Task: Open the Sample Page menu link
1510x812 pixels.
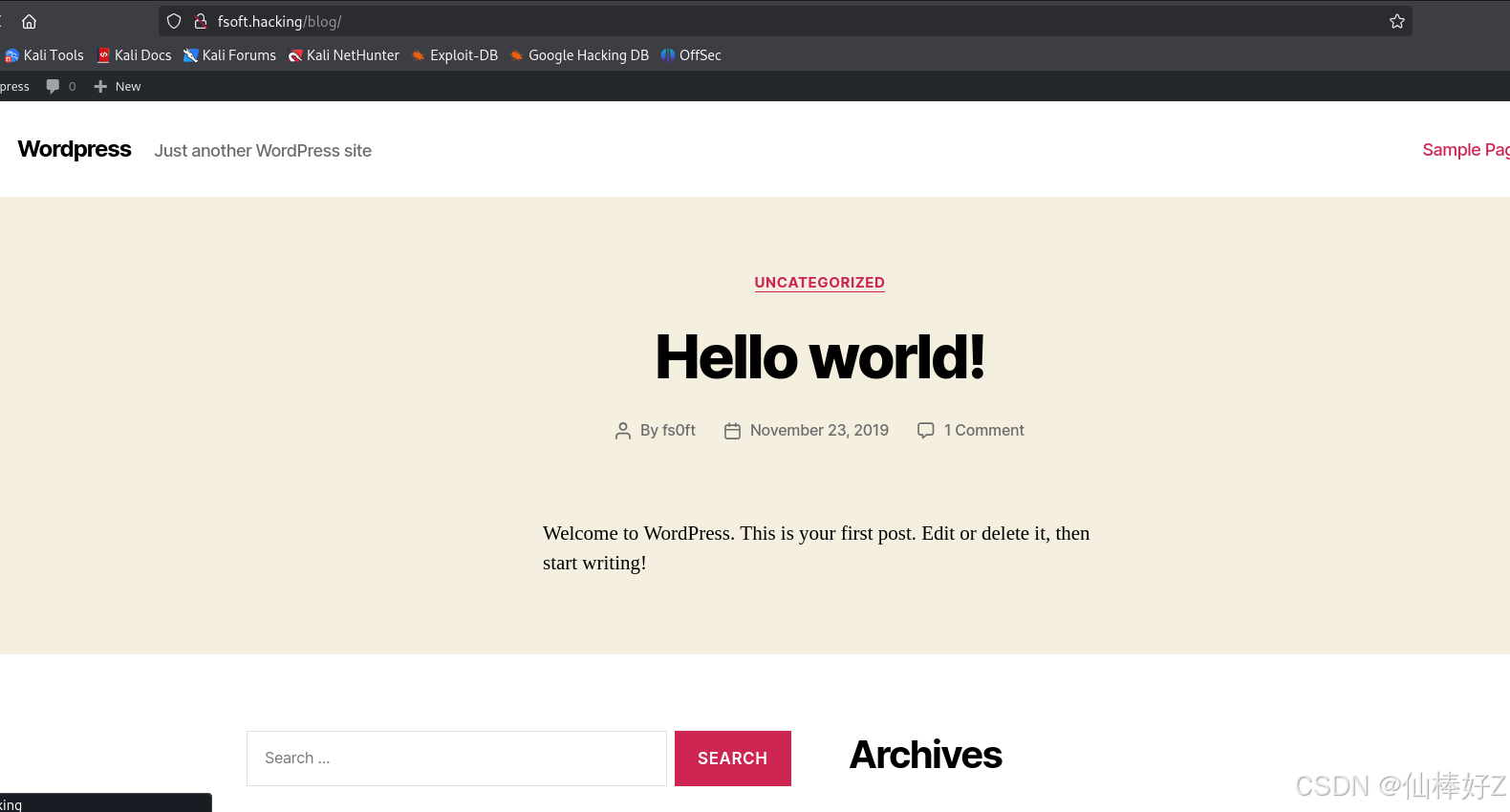Action: 1466,150
